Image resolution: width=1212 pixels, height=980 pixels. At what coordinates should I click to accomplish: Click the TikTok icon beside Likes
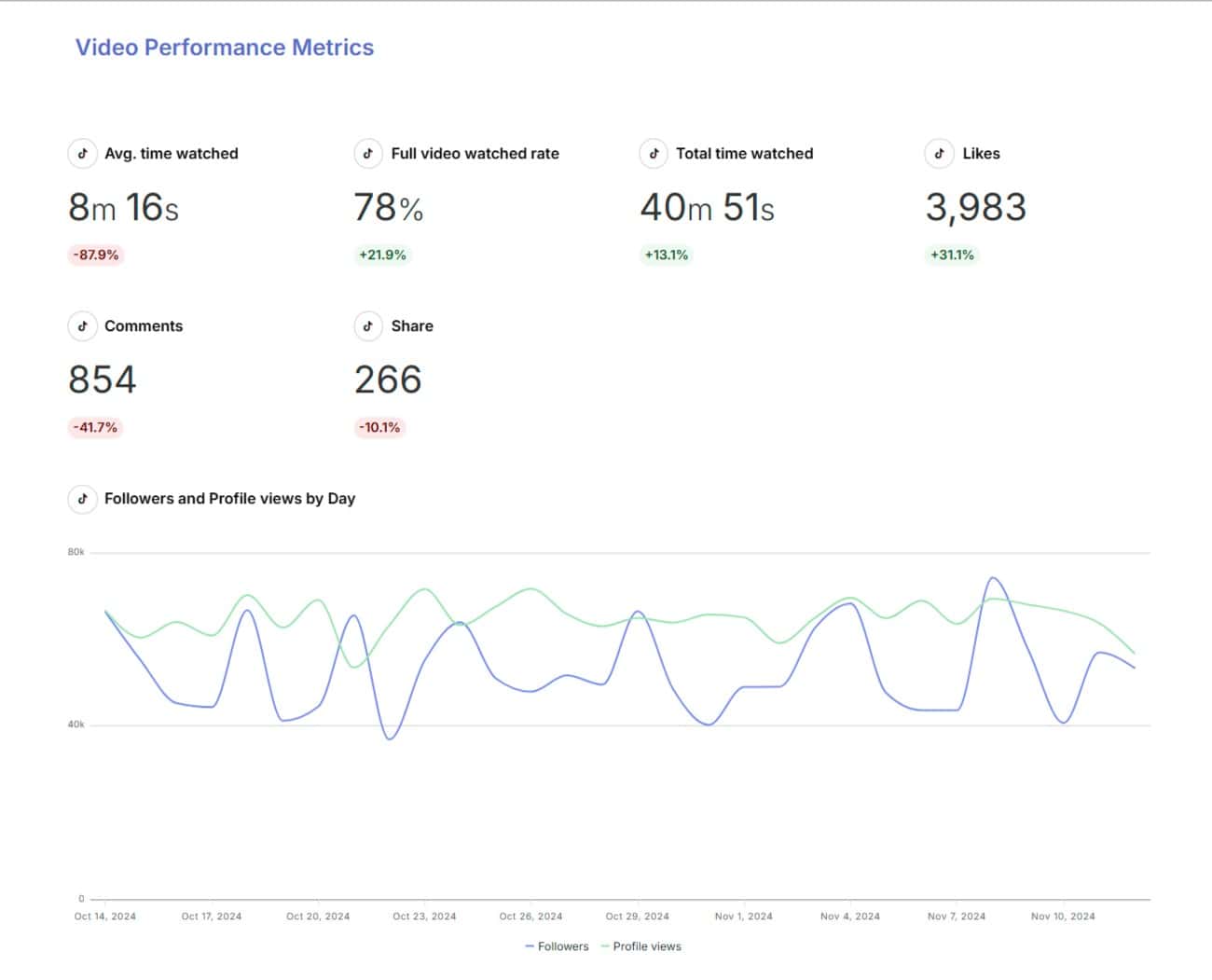pos(939,153)
